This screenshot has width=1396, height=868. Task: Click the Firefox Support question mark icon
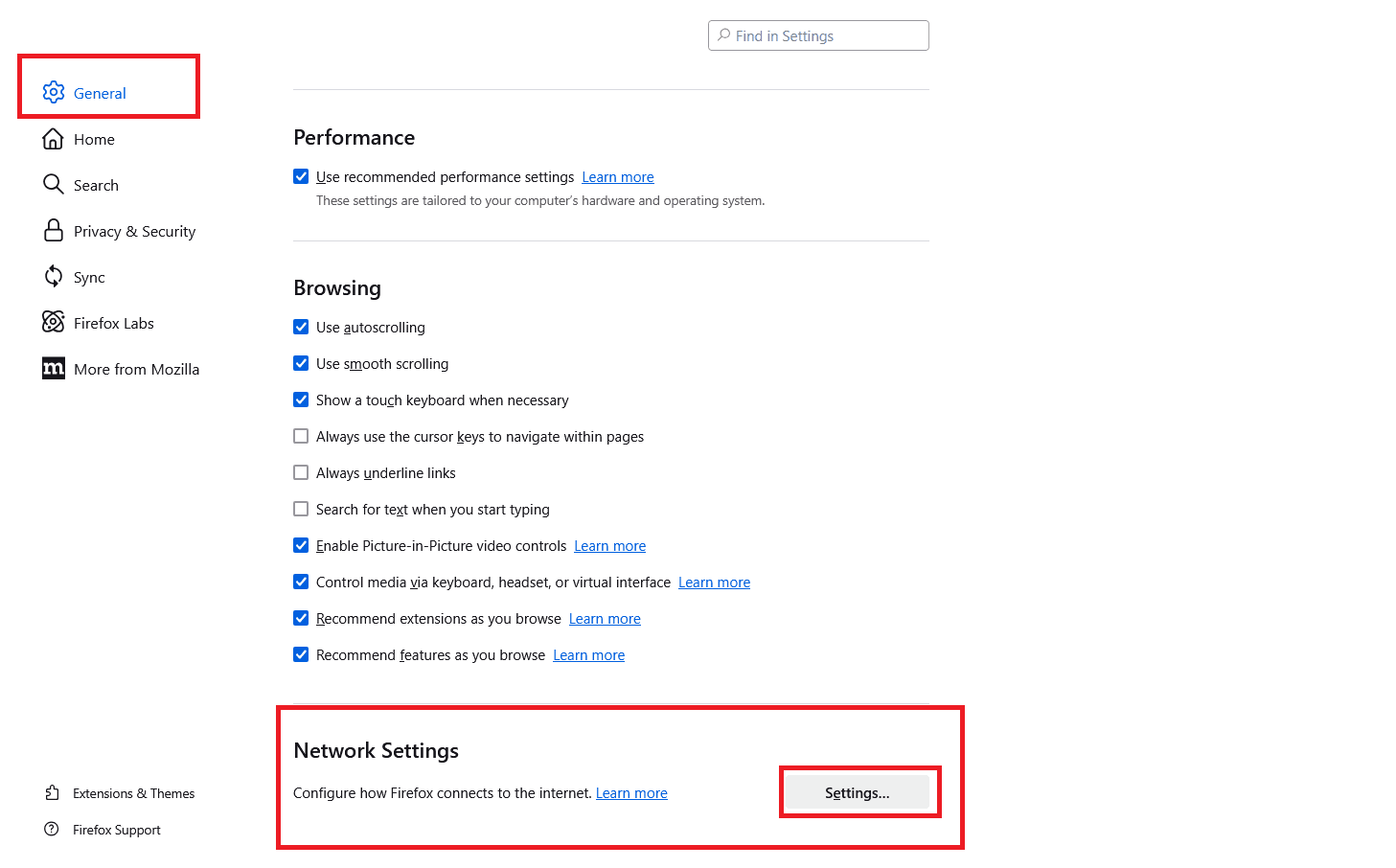[53, 829]
